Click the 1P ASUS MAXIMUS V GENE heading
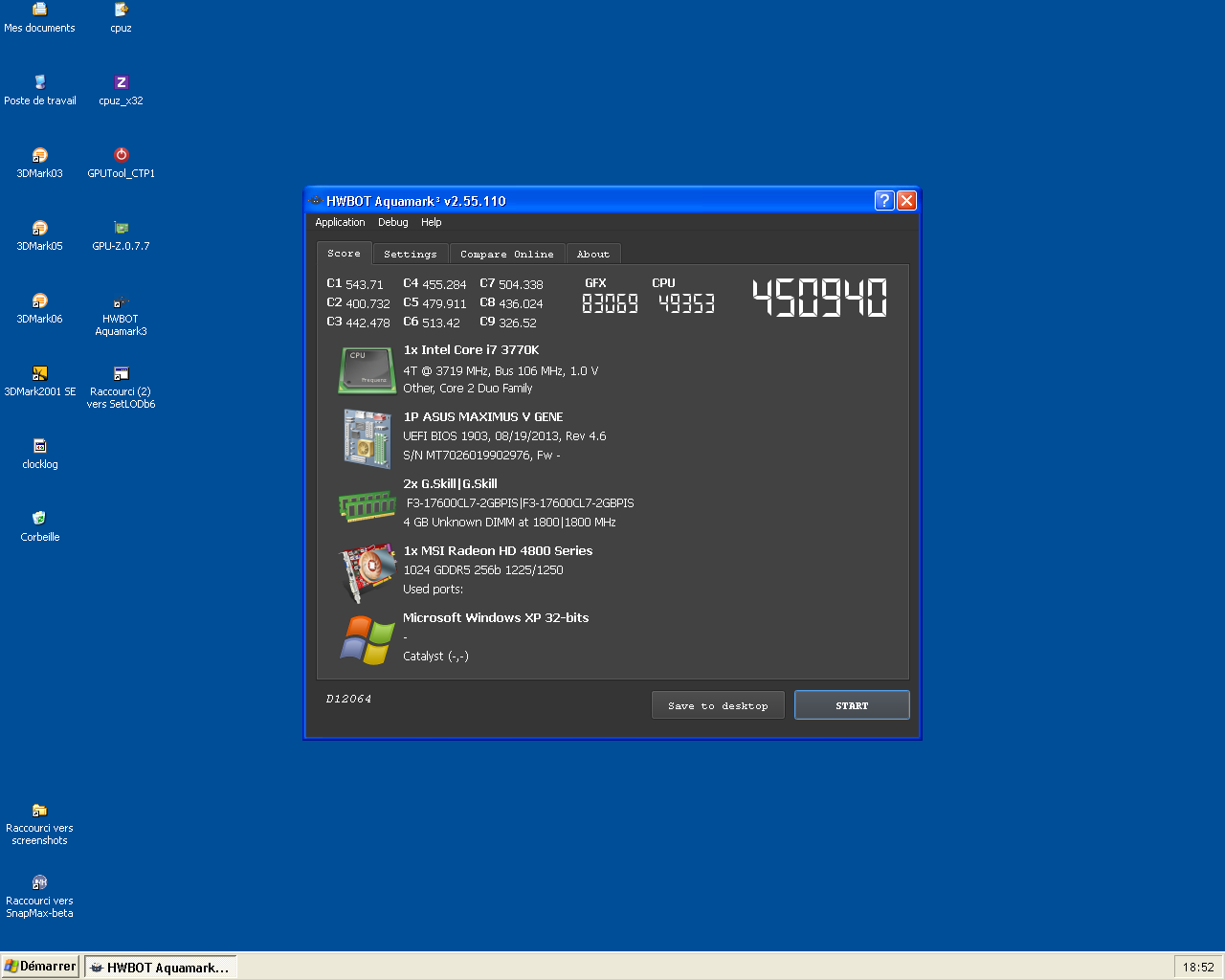1225x980 pixels. (483, 417)
